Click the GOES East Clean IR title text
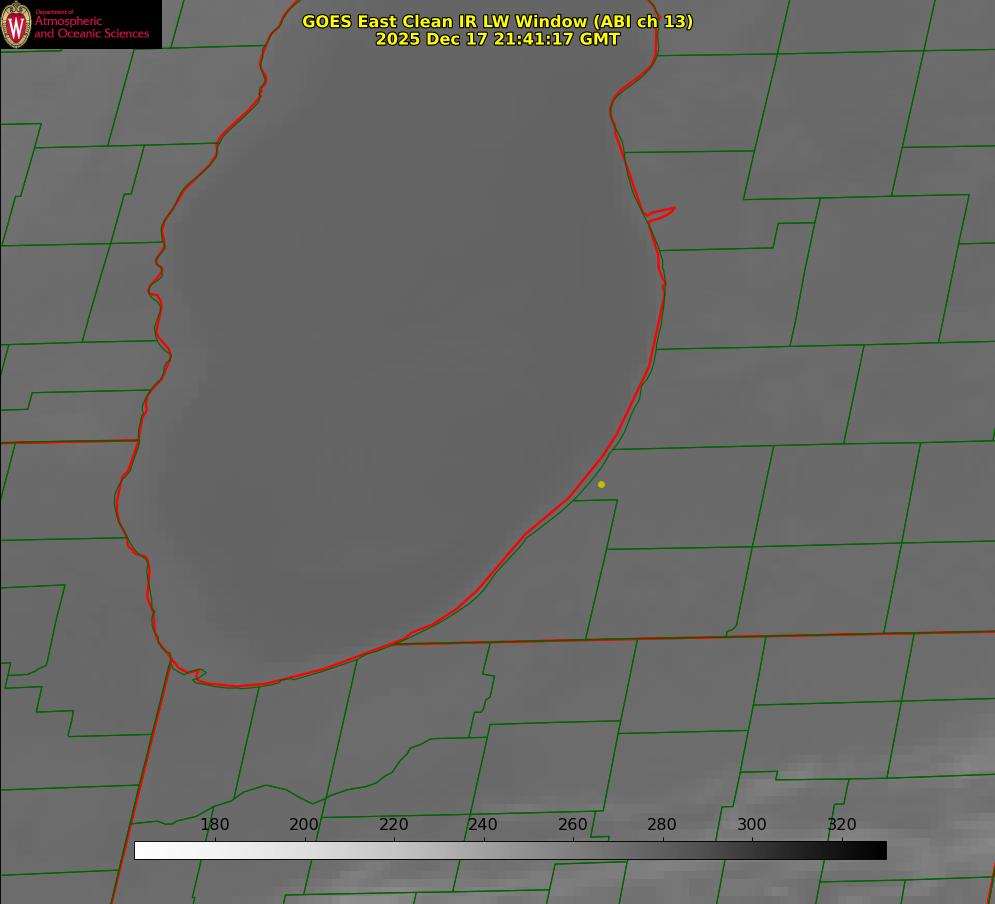This screenshot has width=995, height=904. pyautogui.click(x=498, y=21)
